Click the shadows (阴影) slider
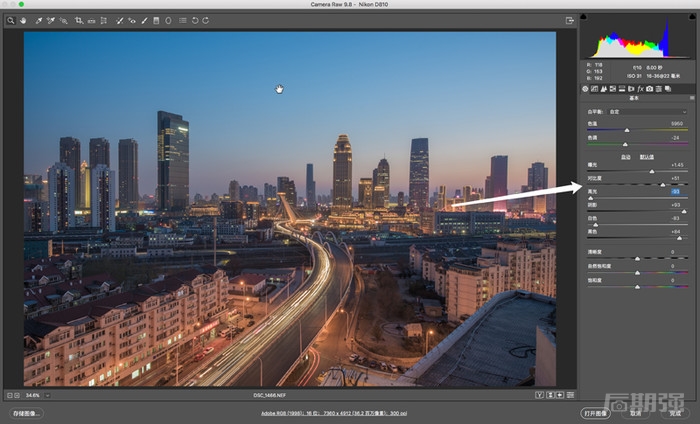 click(637, 211)
